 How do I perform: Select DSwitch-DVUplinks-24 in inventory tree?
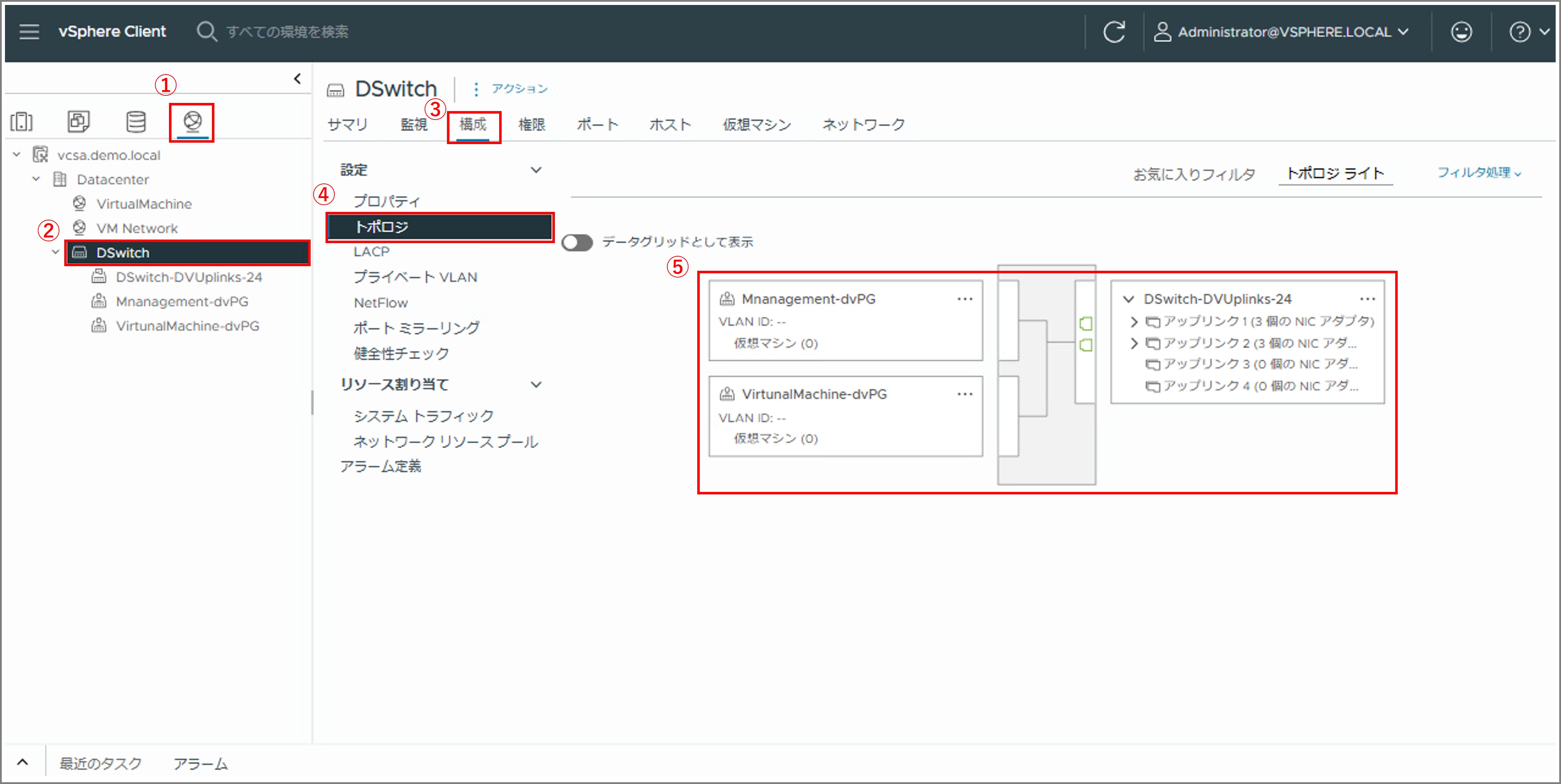click(x=189, y=277)
